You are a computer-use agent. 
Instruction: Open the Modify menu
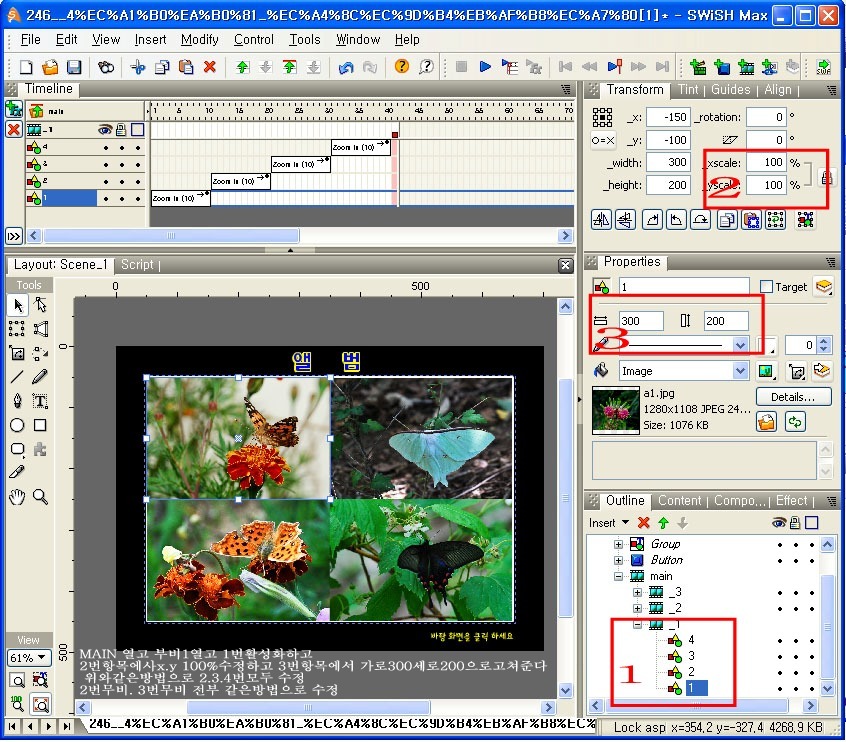pyautogui.click(x=200, y=39)
